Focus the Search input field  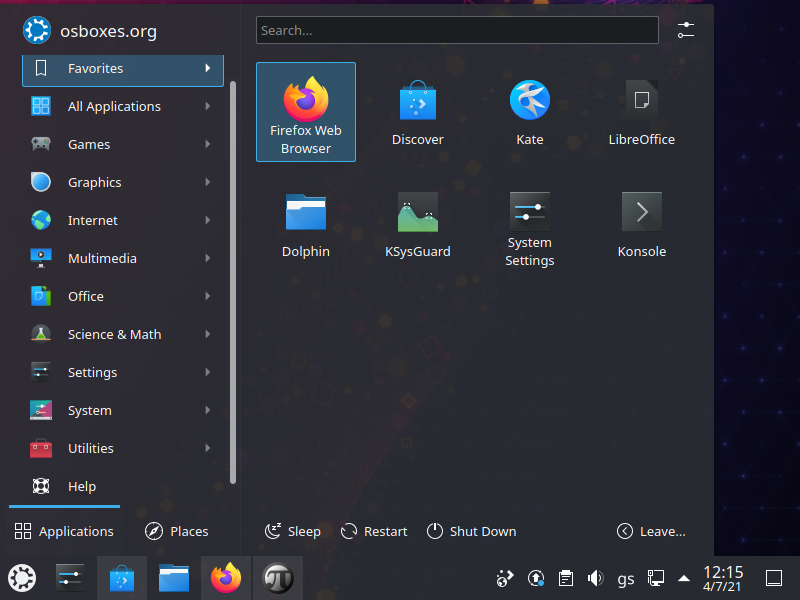pos(457,30)
